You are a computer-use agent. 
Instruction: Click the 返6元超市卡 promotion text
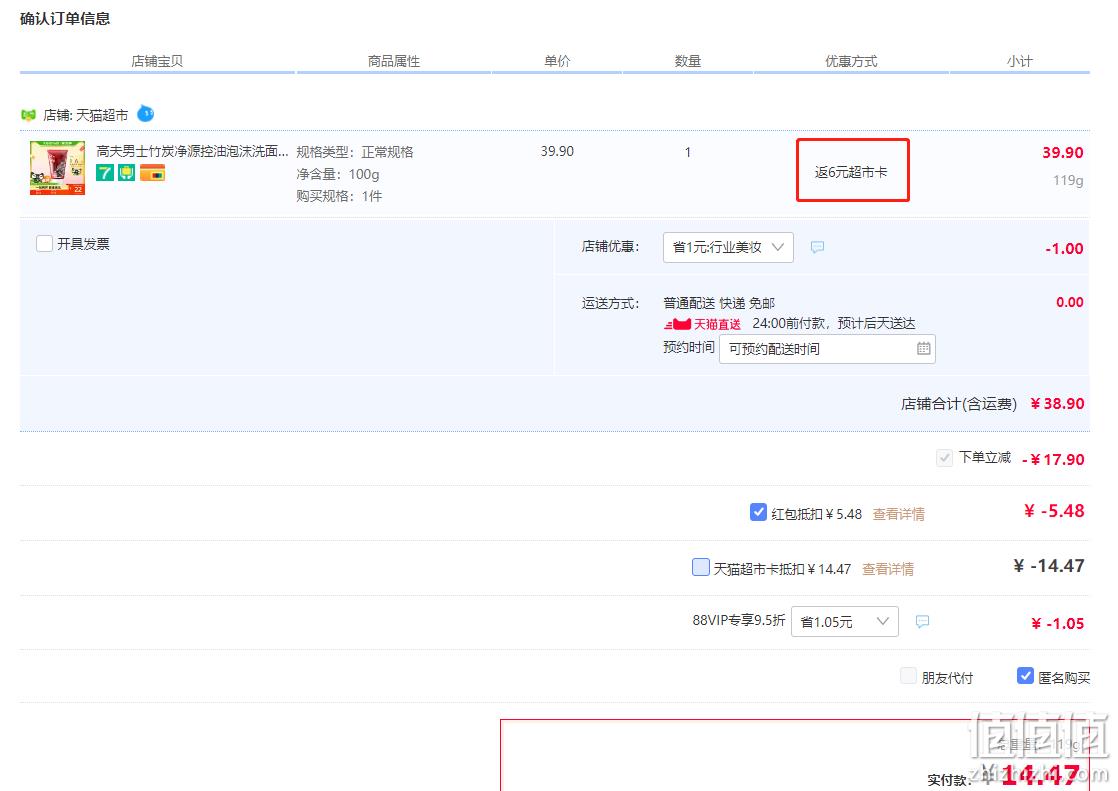tap(851, 172)
